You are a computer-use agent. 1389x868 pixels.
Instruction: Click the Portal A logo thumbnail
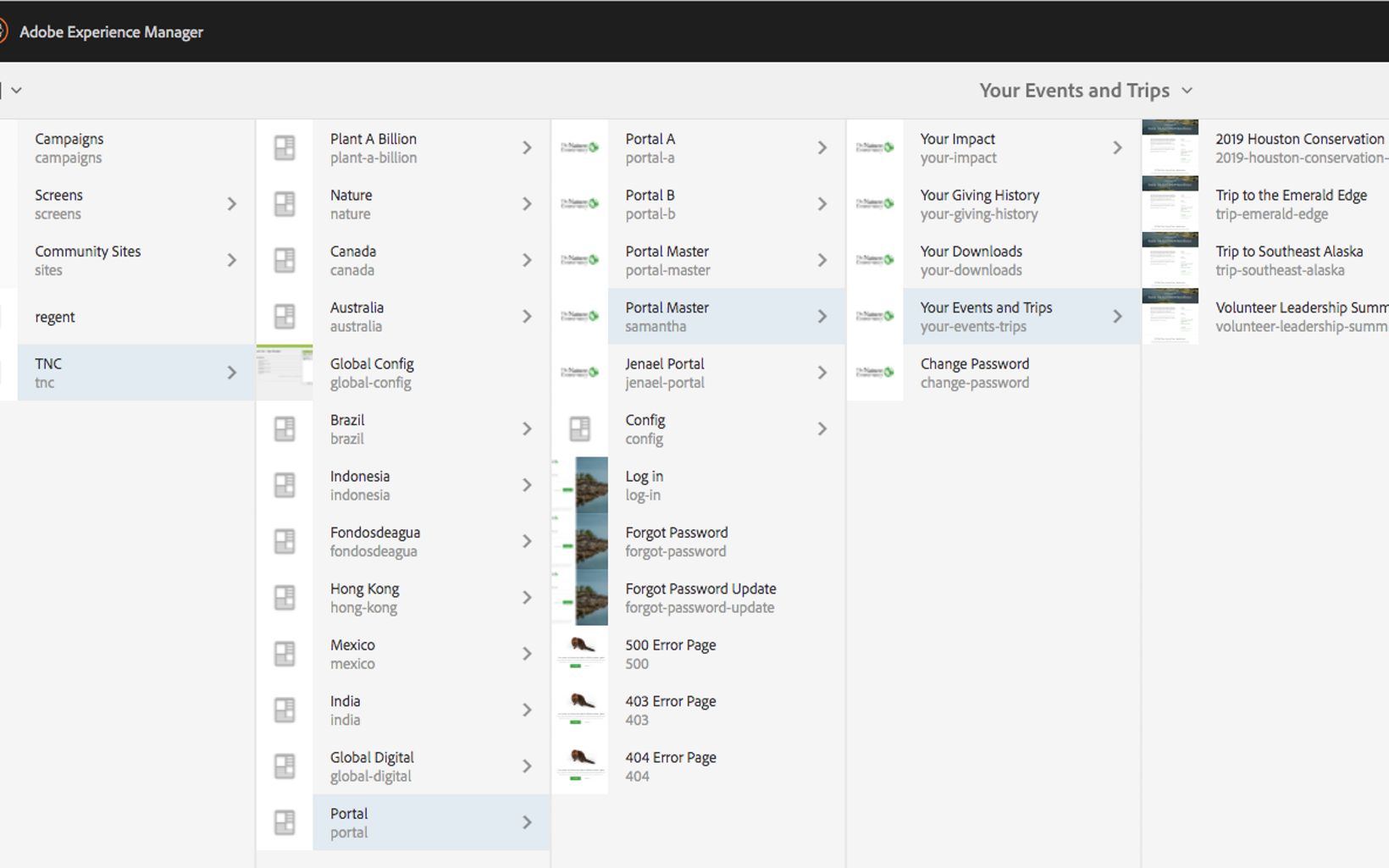tap(580, 148)
